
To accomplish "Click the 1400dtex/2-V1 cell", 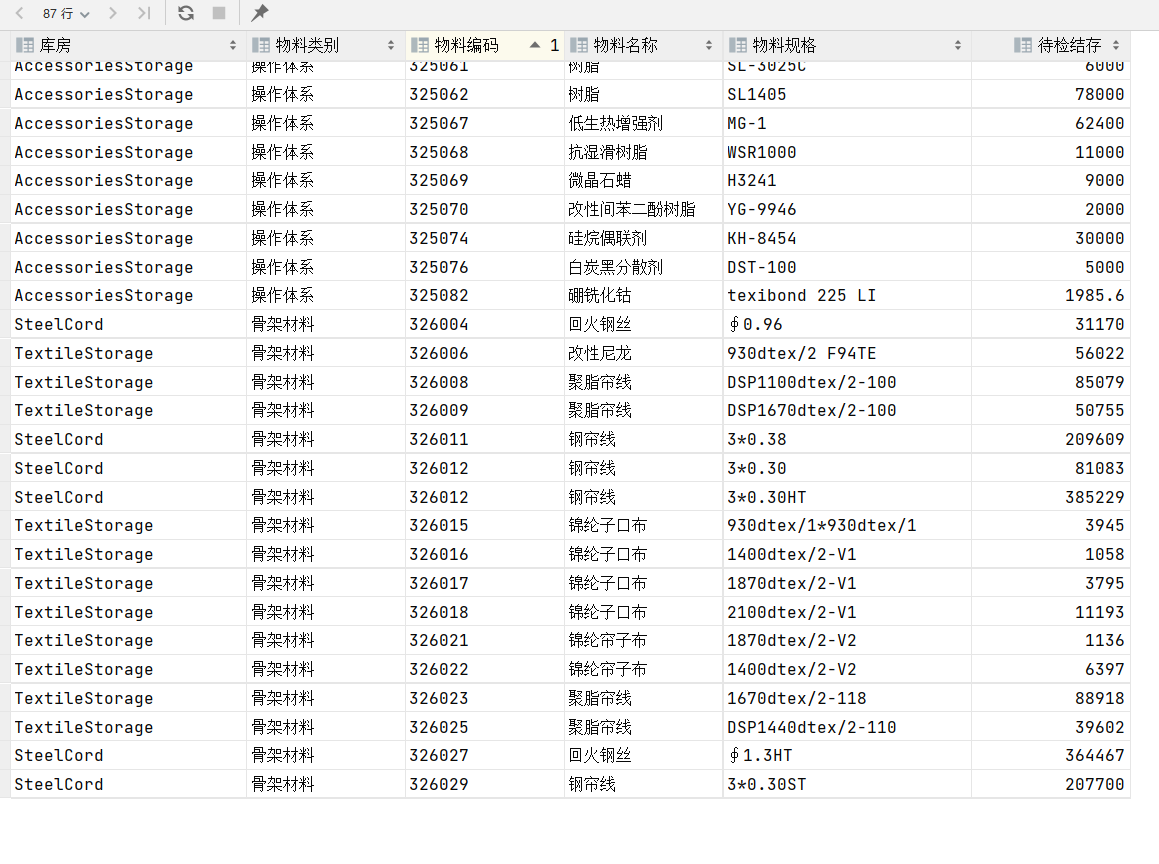I will [x=847, y=554].
